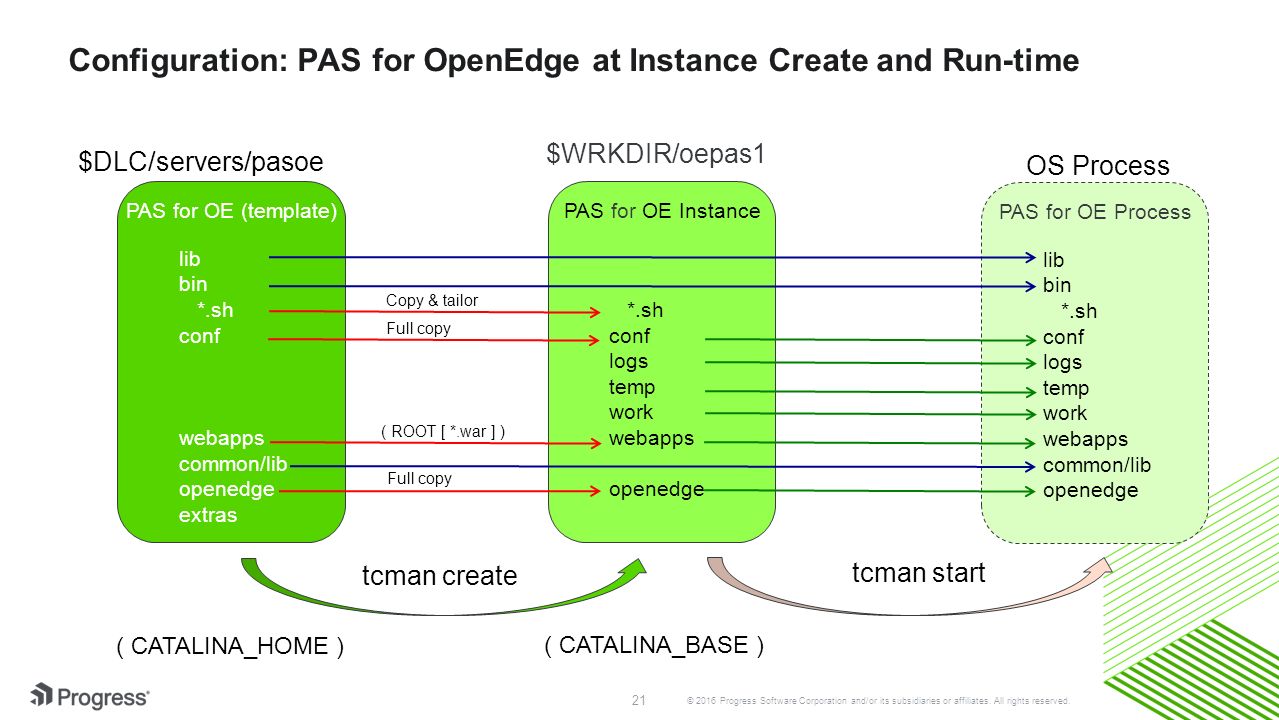Click the slide page number 21
The image size is (1279, 720).
pos(639,699)
